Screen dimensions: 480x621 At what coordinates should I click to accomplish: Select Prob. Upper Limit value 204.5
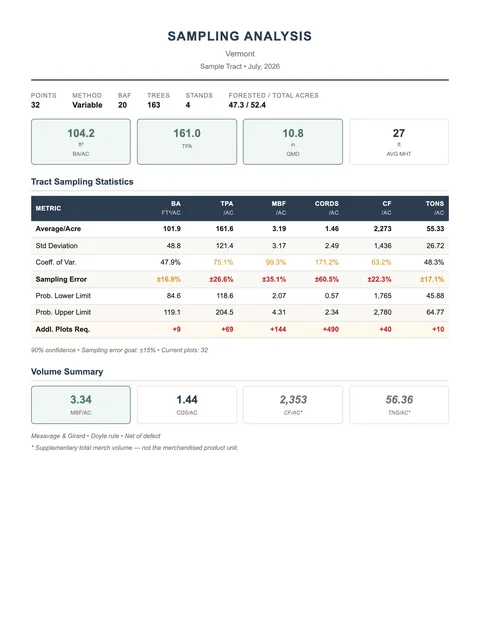pos(225,312)
